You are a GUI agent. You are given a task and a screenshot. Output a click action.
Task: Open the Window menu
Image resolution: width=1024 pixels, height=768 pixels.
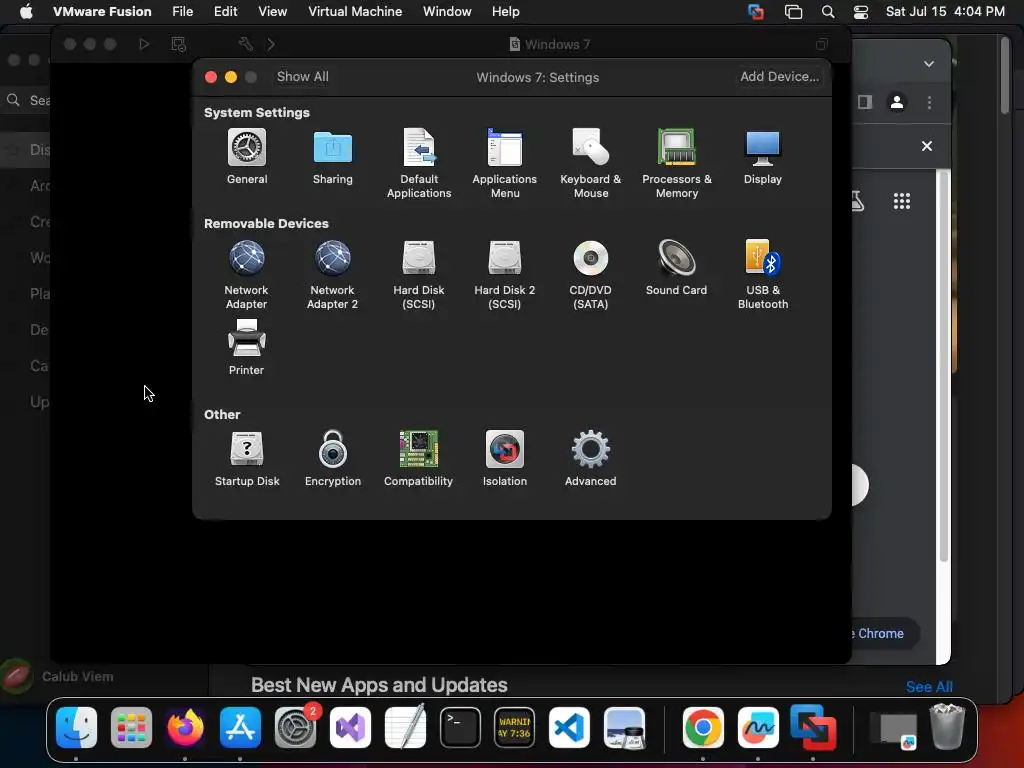447,11
